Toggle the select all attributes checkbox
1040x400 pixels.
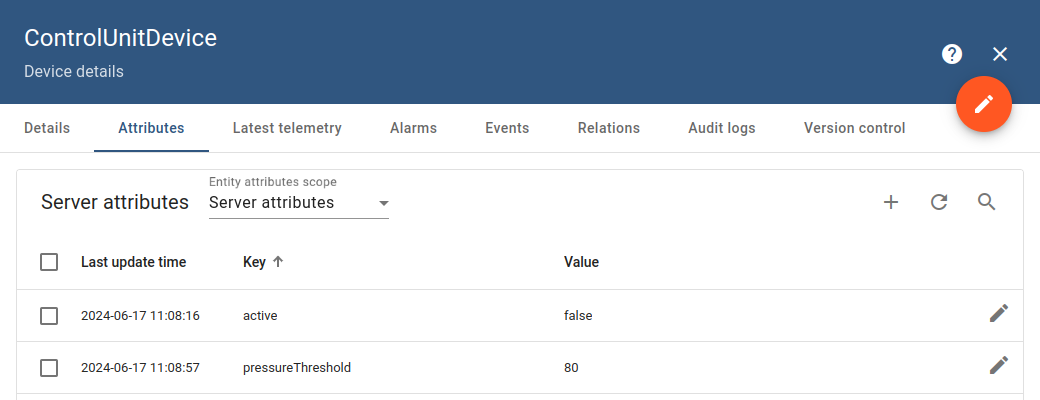point(49,262)
